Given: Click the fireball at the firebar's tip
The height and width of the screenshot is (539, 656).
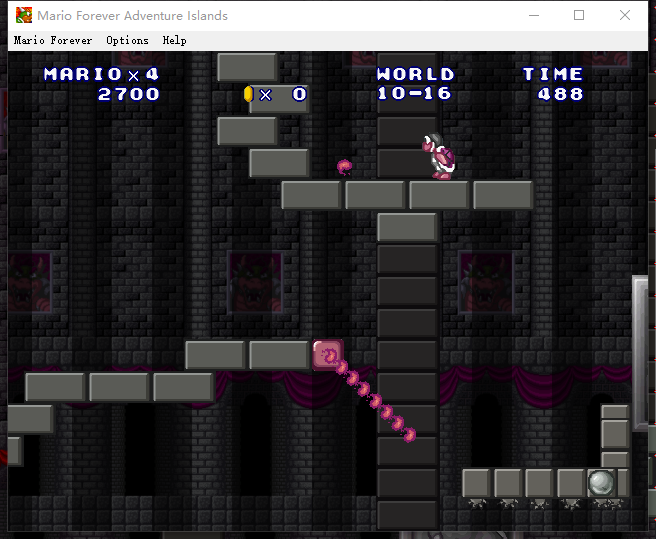Looking at the screenshot, I should 409,434.
